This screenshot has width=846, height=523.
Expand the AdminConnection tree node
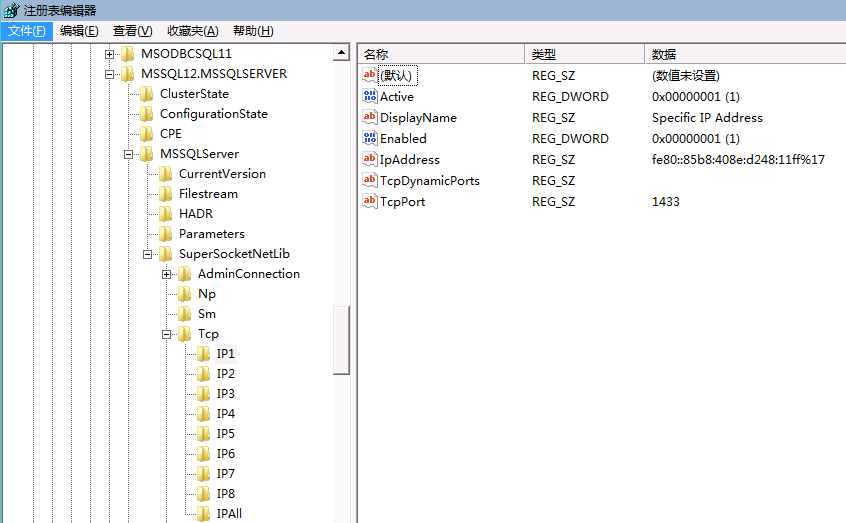coord(167,274)
